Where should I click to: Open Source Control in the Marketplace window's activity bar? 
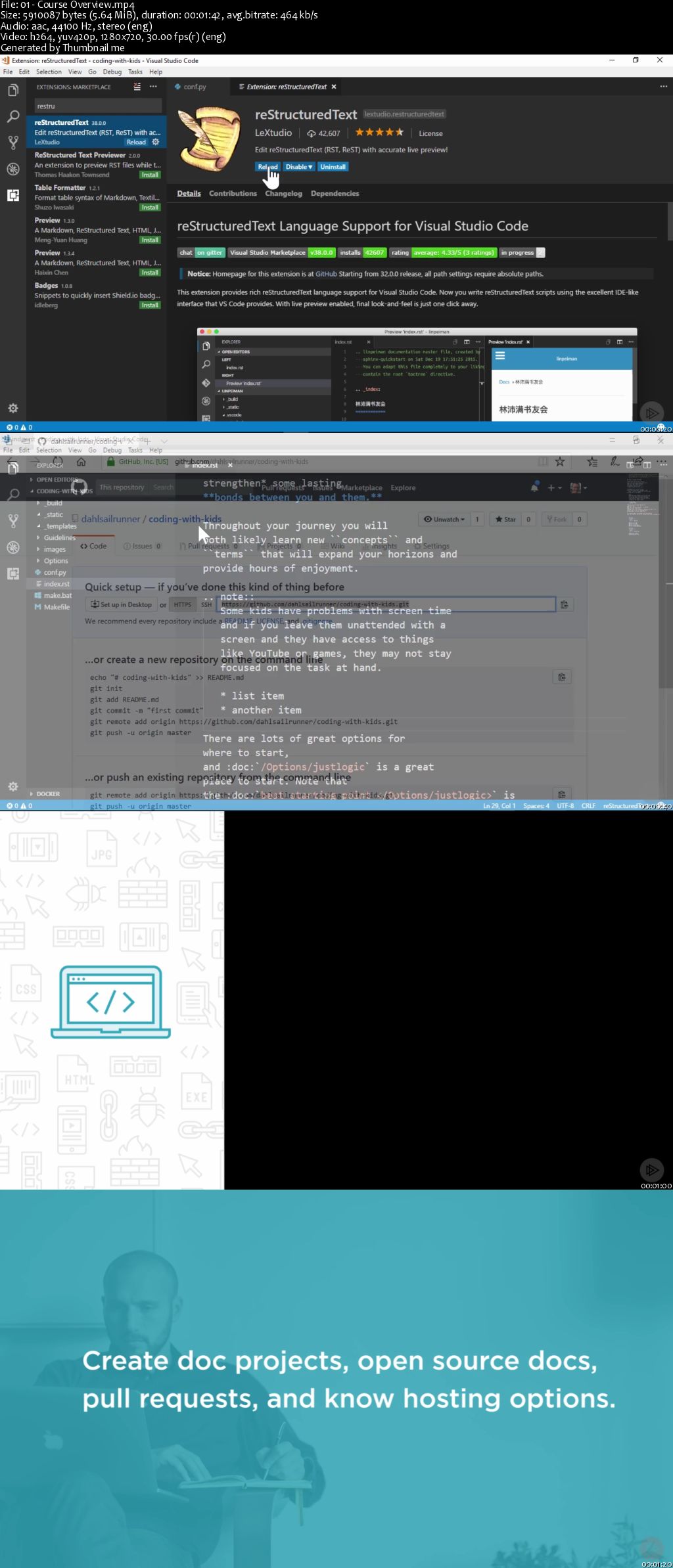13,142
